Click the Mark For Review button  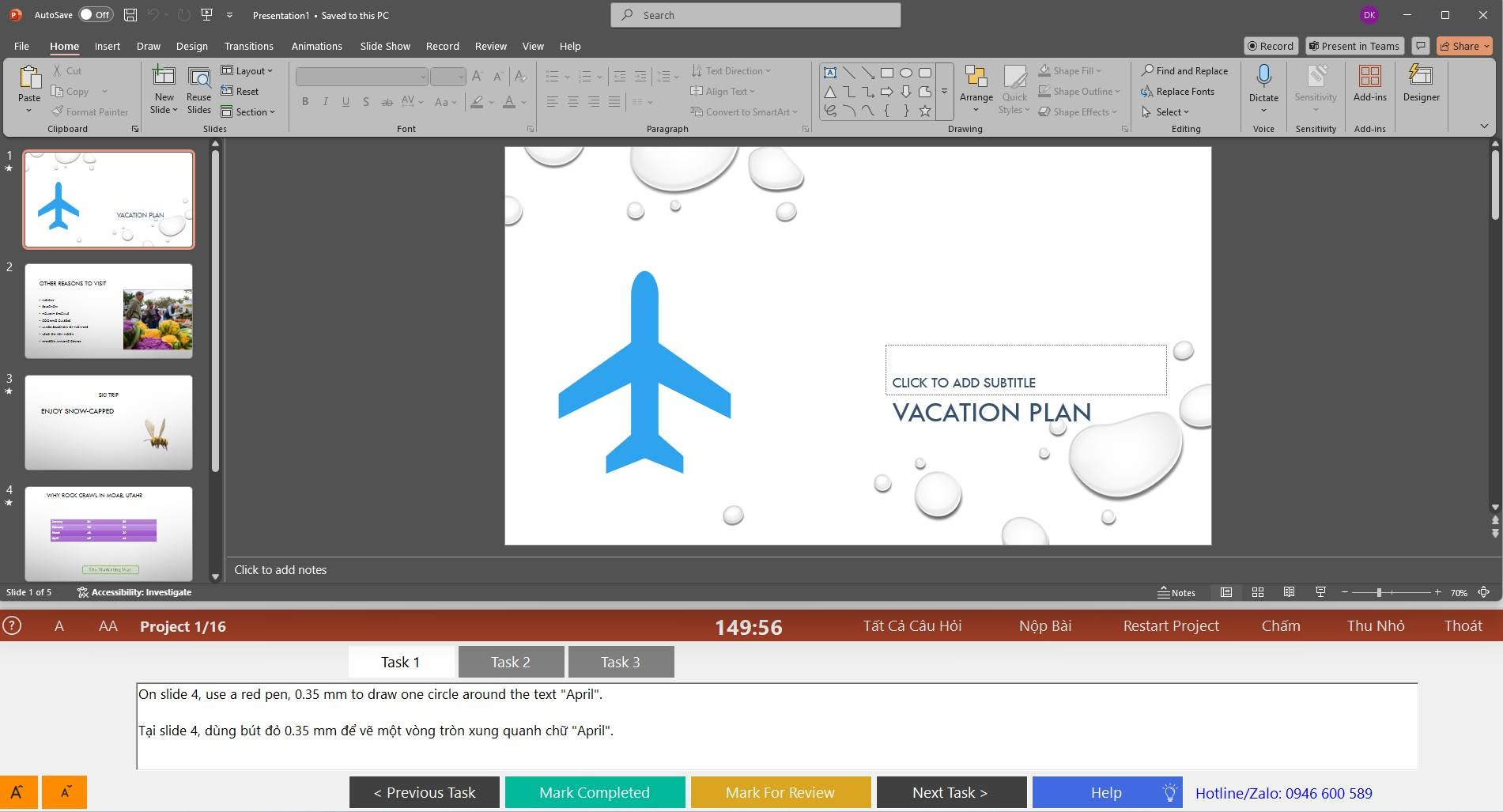pyautogui.click(x=780, y=792)
